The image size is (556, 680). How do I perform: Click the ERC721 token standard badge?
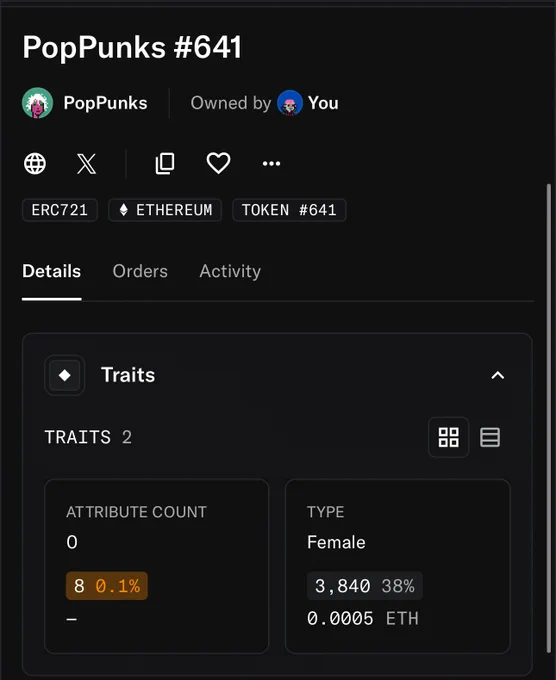click(x=60, y=210)
